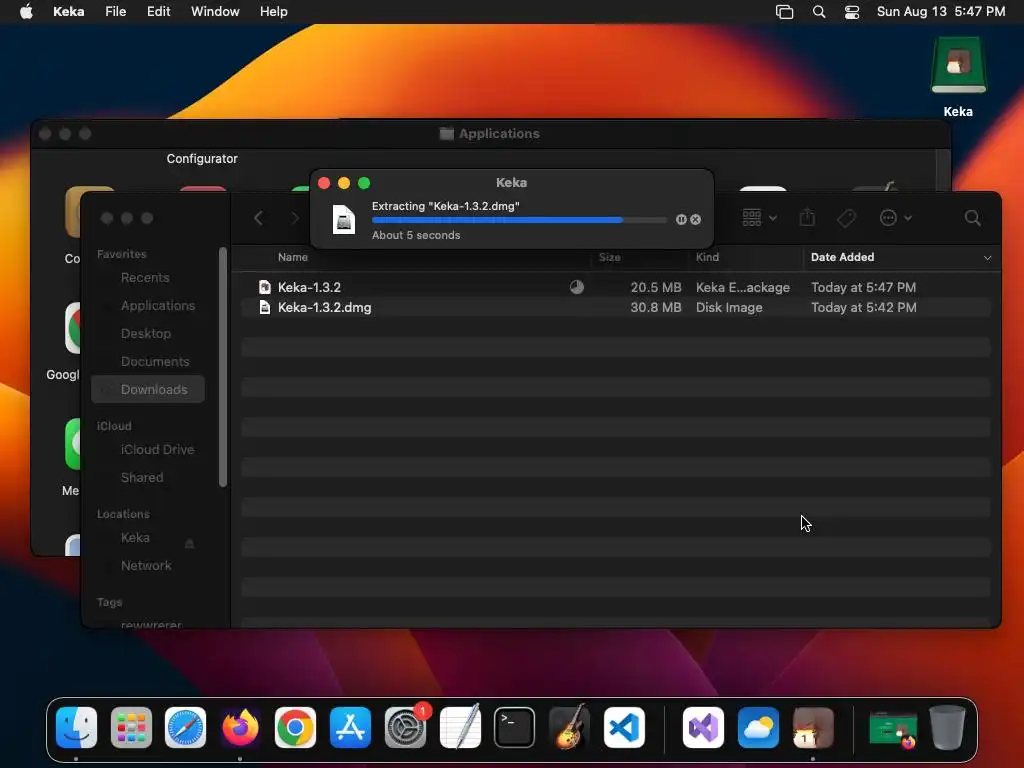Go forward in Finder window
The image size is (1024, 768).
coord(295,218)
